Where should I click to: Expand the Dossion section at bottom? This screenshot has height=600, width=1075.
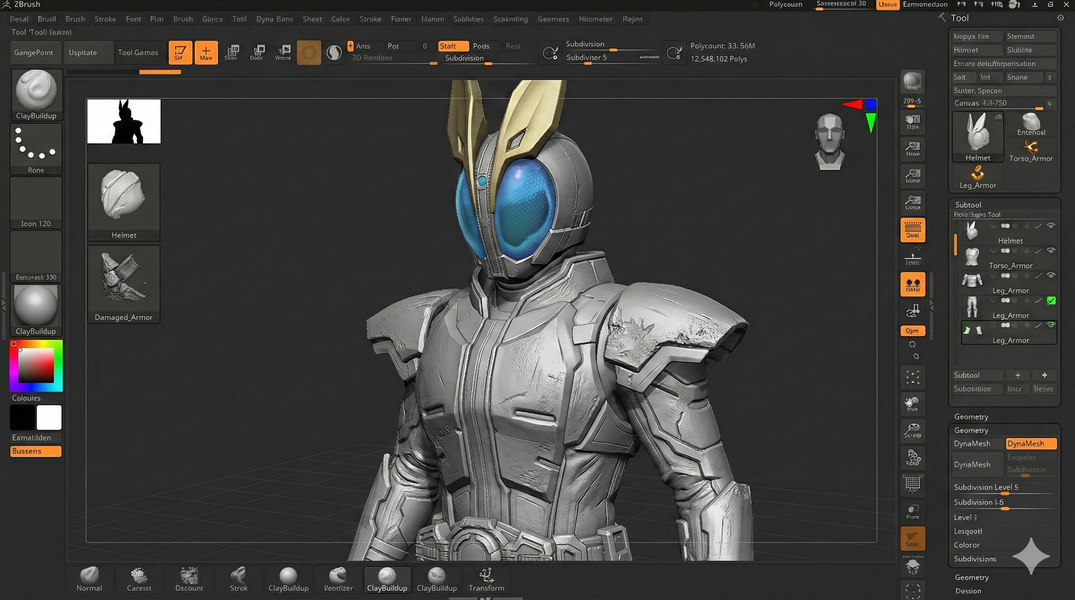pos(968,591)
